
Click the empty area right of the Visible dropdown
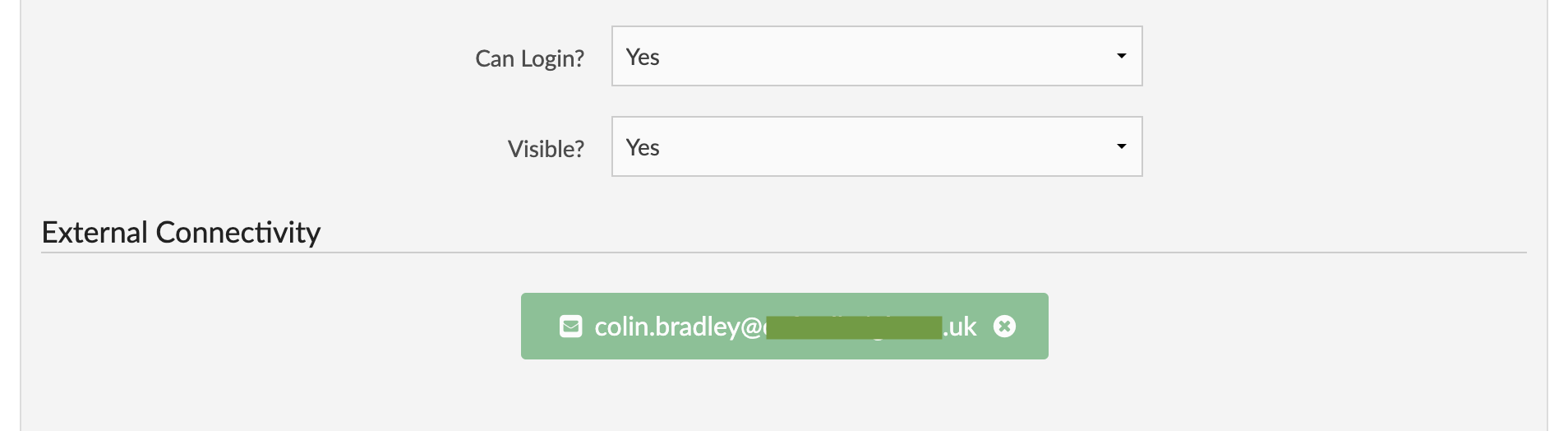point(1331,146)
